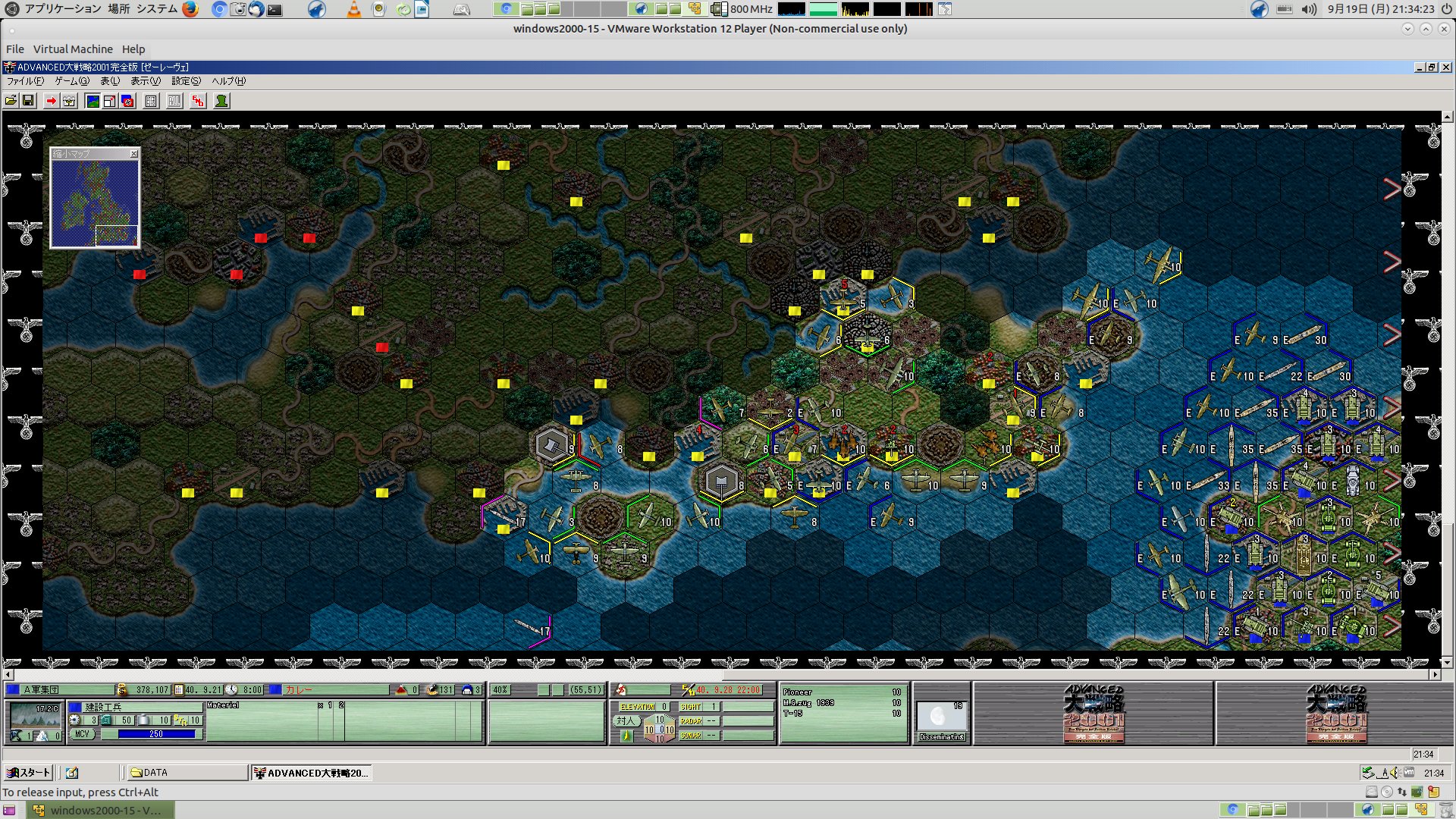Screen dimensions: 1456x819
Task: Click the blue flag next to カレー
Action: pyautogui.click(x=275, y=690)
